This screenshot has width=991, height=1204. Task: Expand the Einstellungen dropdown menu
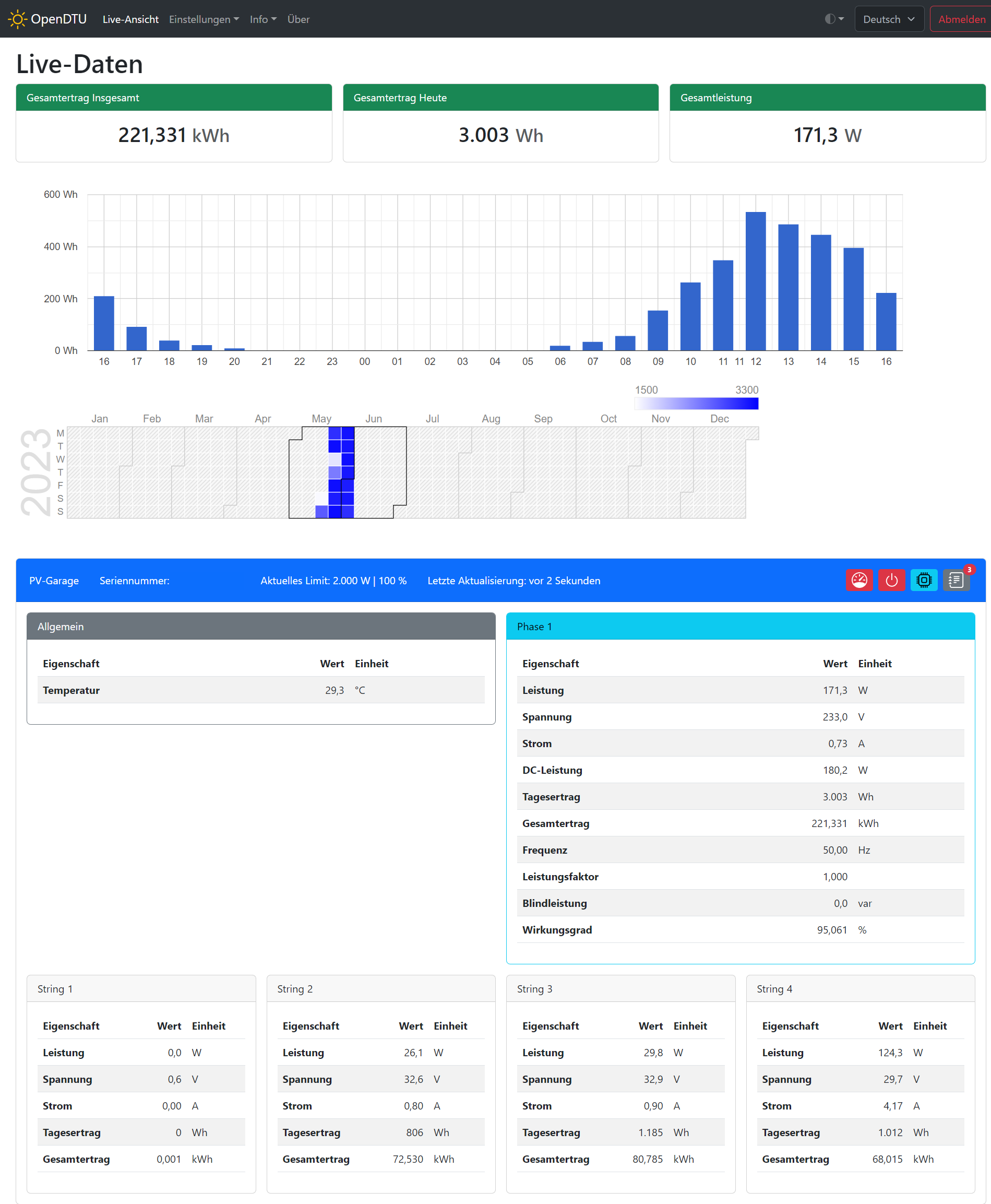(x=203, y=19)
